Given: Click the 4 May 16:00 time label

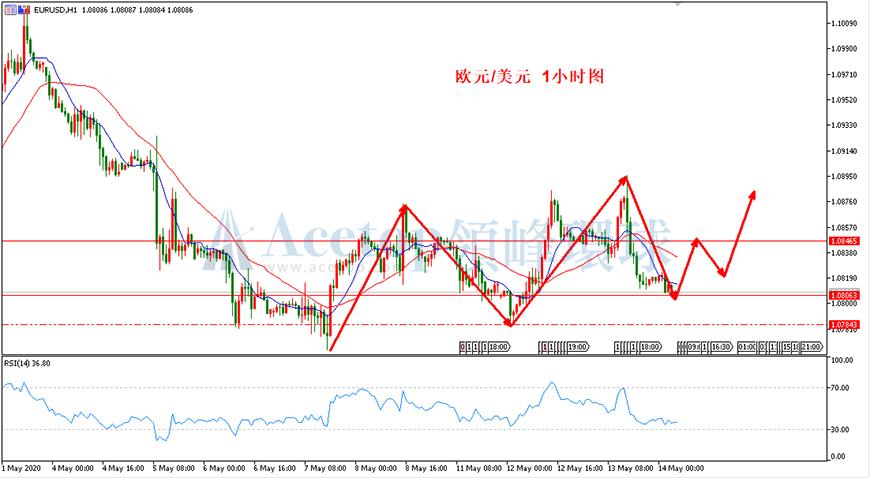Looking at the screenshot, I should tap(123, 469).
